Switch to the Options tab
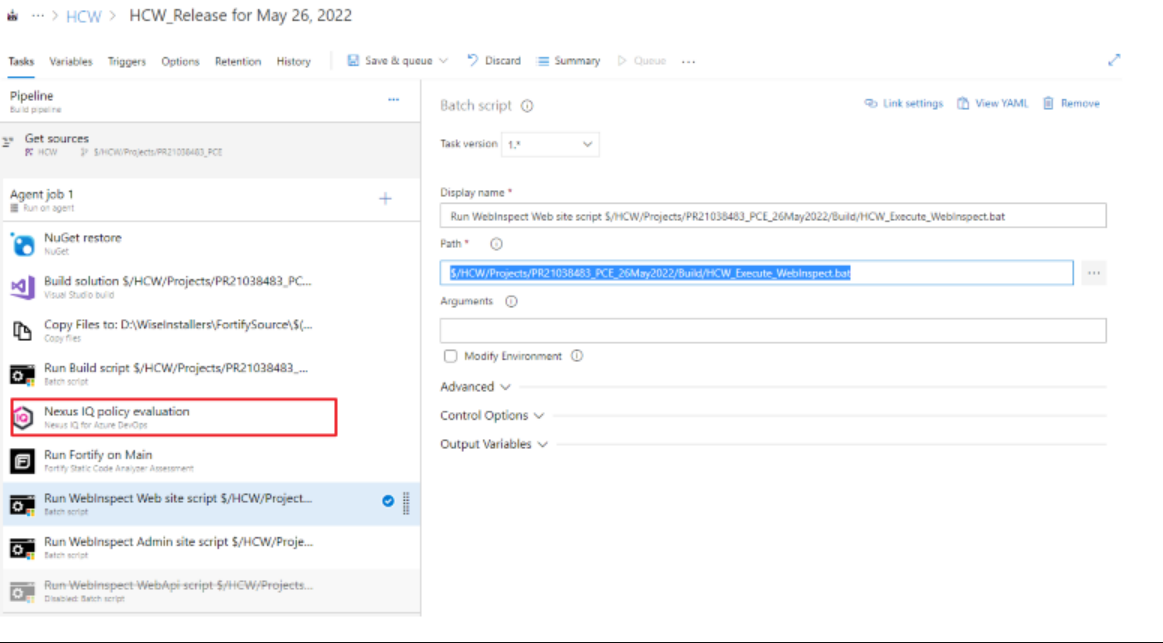The image size is (1163, 643). tap(180, 62)
